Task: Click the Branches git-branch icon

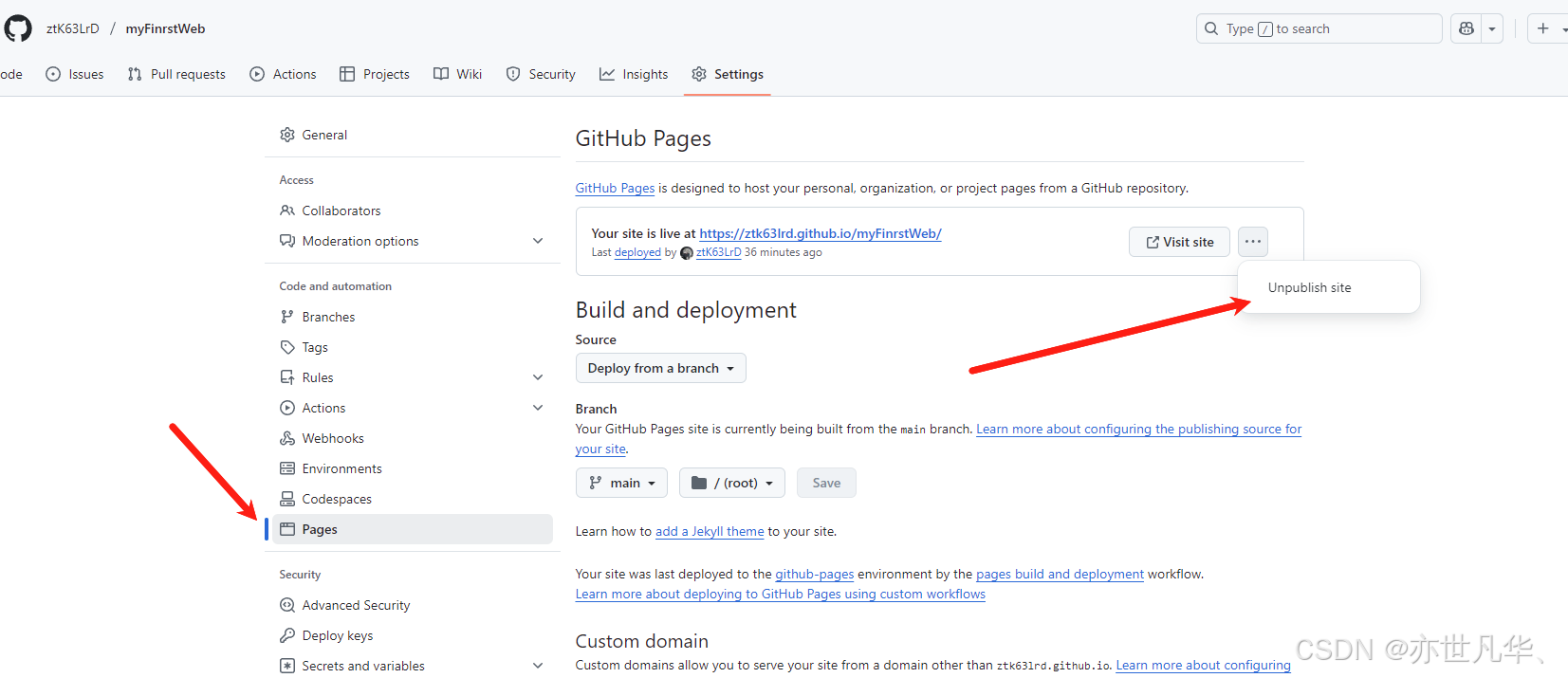Action: tap(287, 317)
